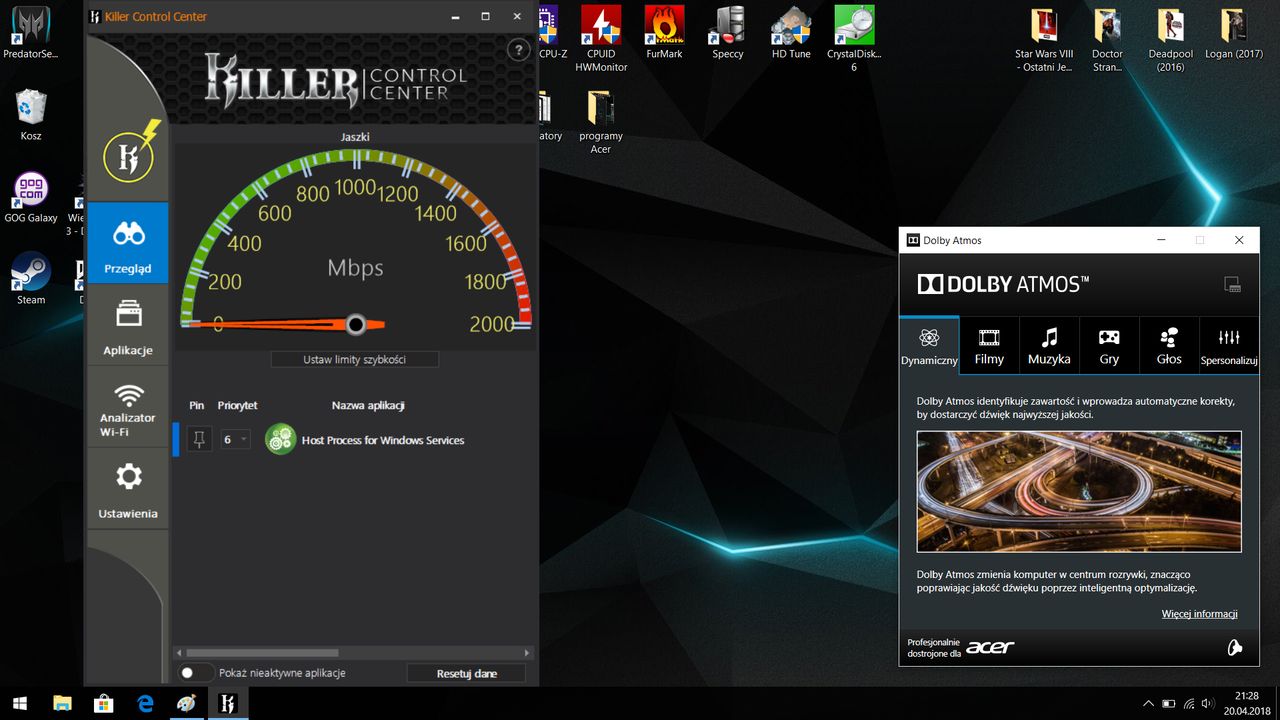Viewport: 1280px width, 720px height.
Task: Click the Ustaw limity szybkości button
Action: pyautogui.click(x=355, y=359)
